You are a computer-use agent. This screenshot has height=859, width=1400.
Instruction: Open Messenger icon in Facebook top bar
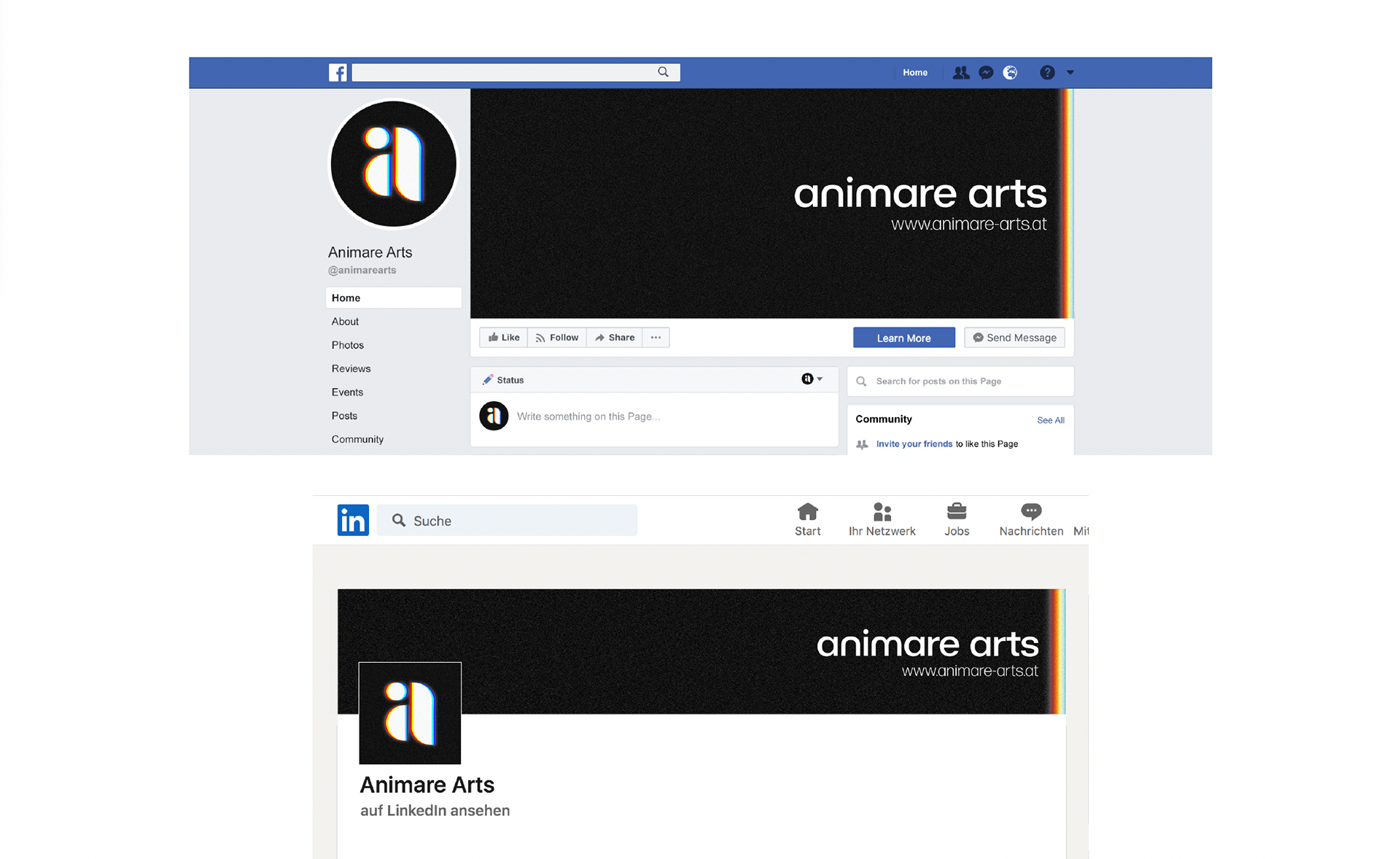tap(986, 73)
